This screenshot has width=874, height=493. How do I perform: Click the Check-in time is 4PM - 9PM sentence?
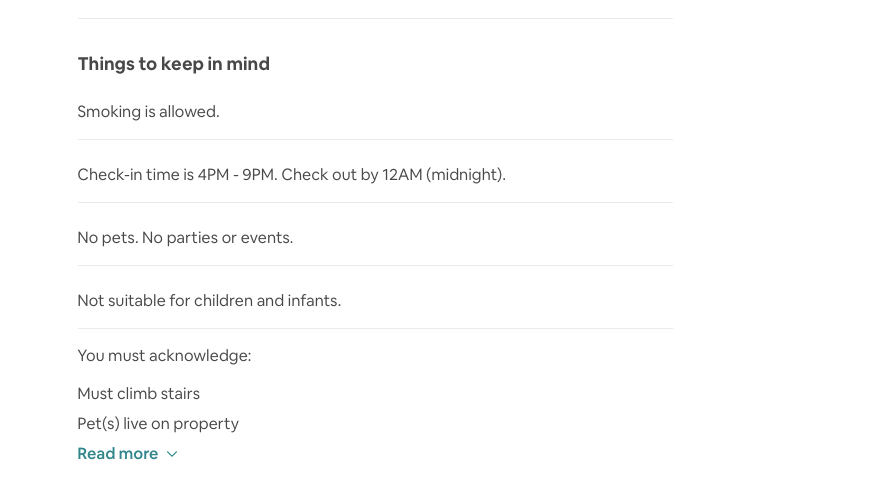pos(177,175)
